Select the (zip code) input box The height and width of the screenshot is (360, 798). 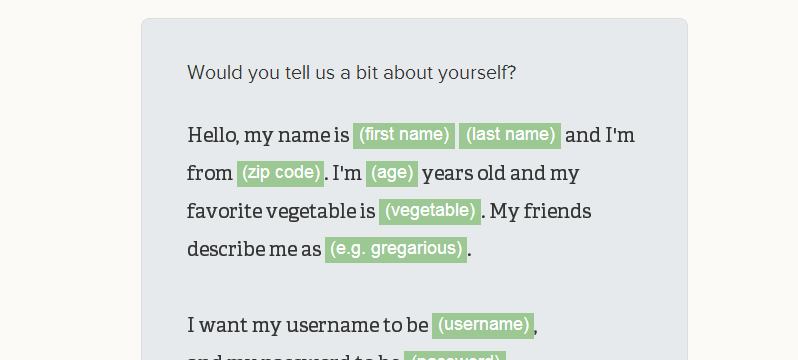[280, 174]
